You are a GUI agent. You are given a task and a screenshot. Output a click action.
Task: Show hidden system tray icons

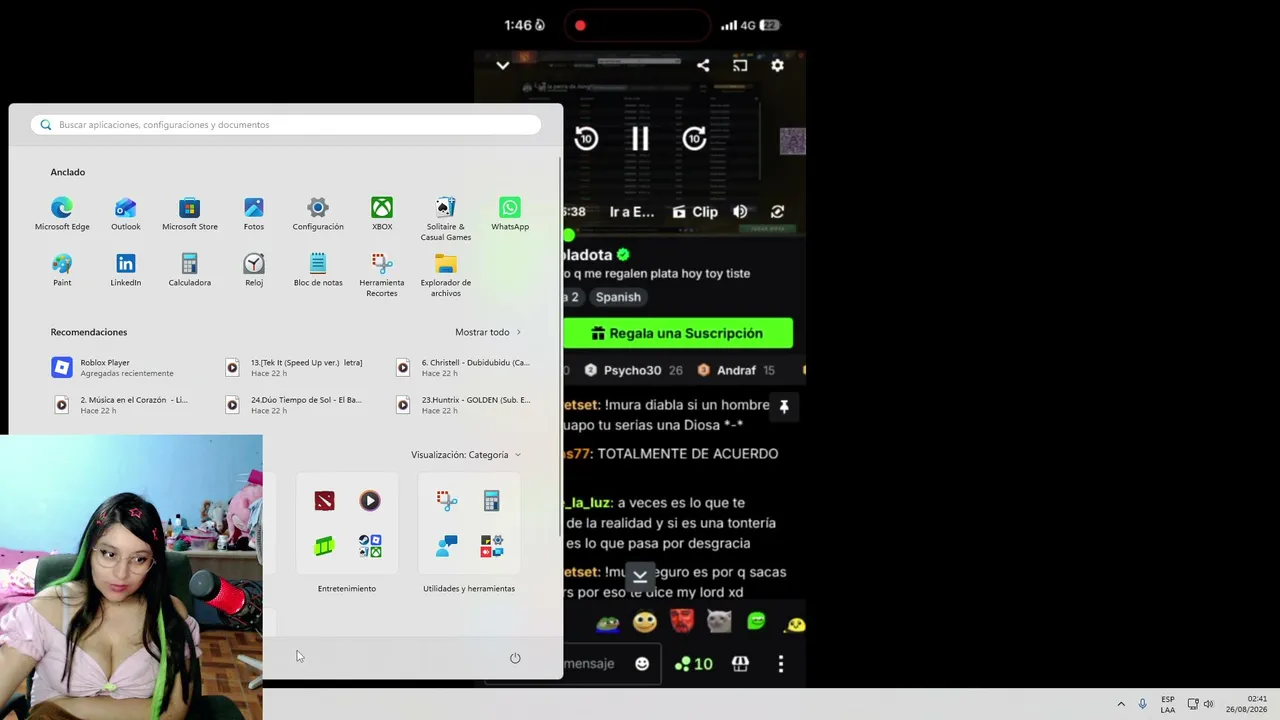point(1121,704)
